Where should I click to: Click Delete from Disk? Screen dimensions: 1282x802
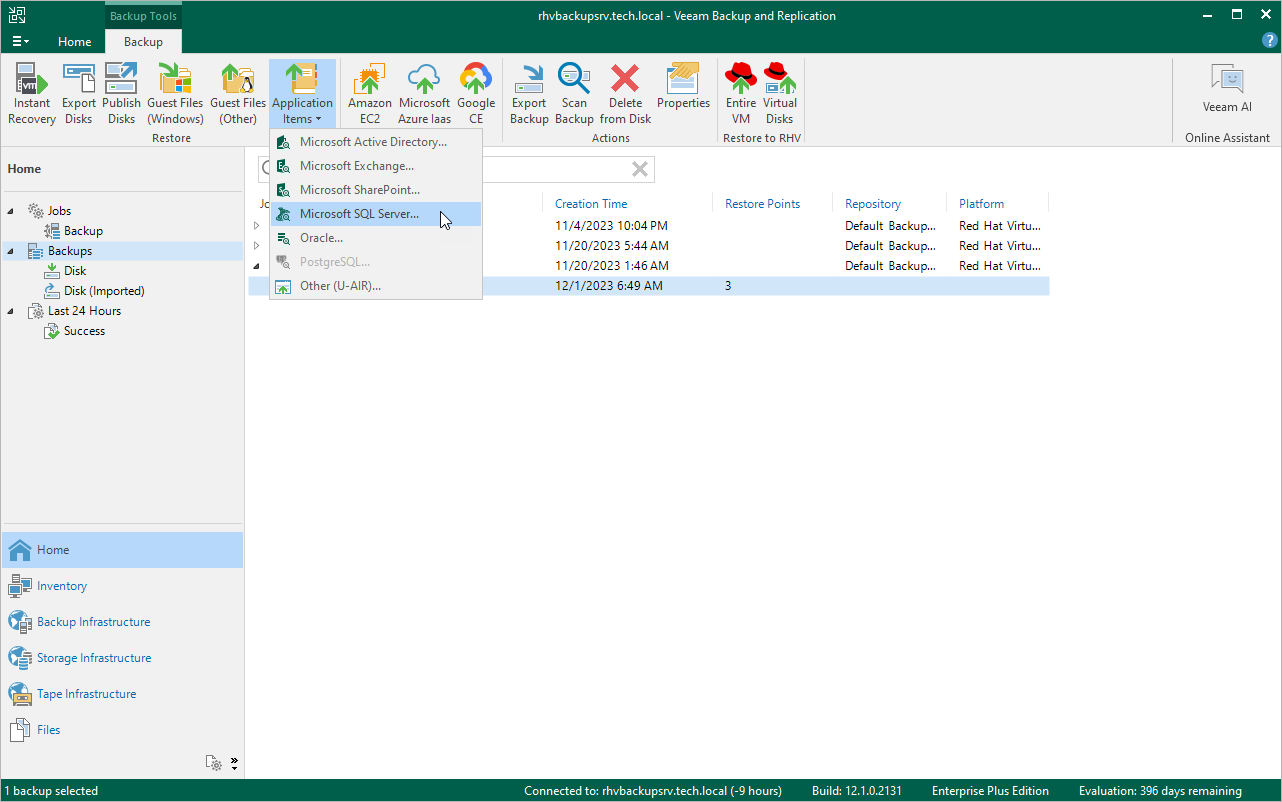pos(625,93)
